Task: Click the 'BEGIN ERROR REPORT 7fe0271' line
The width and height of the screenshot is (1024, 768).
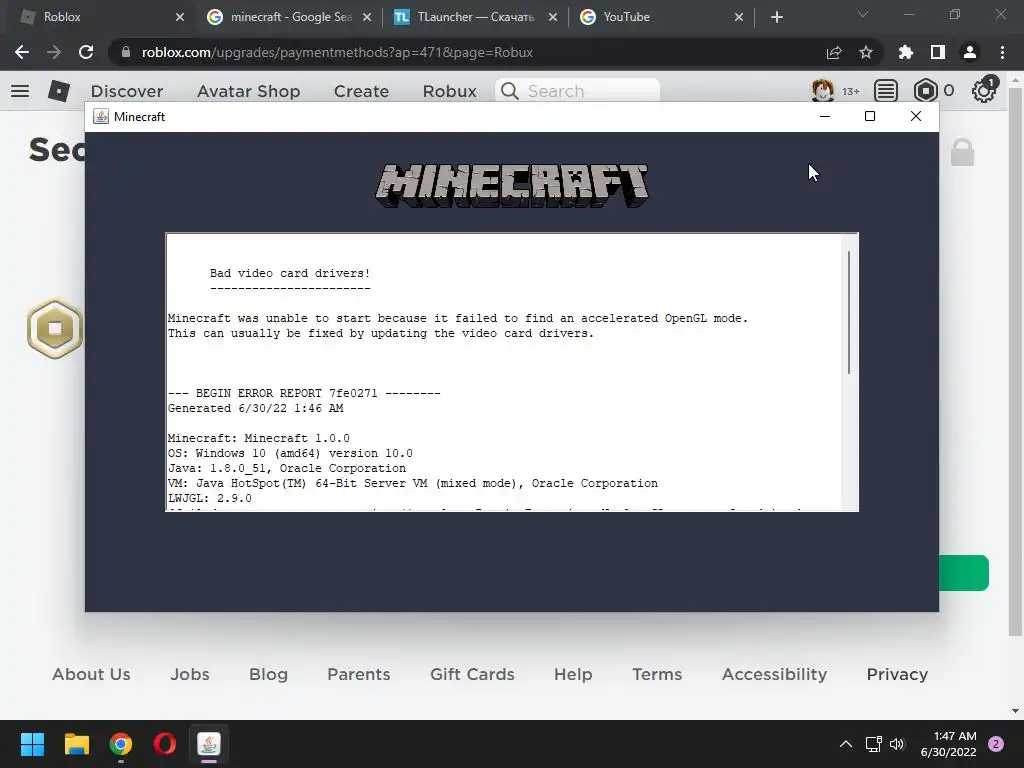Action: pyautogui.click(x=304, y=393)
